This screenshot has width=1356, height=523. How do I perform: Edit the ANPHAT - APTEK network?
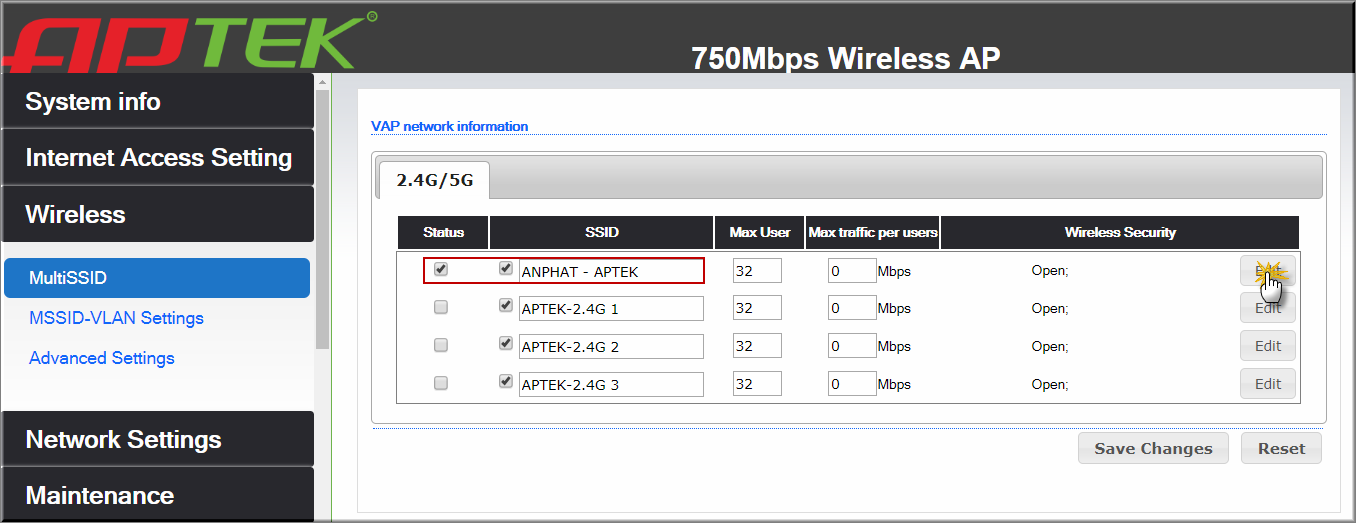tap(1268, 271)
